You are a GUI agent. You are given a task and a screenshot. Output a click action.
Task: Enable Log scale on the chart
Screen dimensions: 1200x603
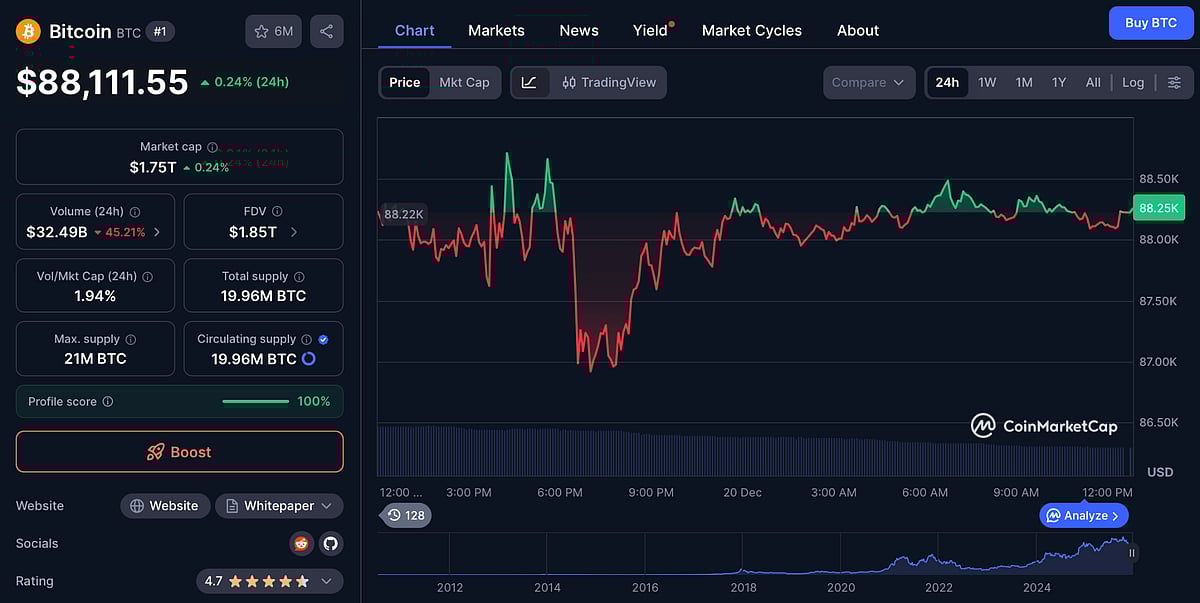click(x=1132, y=82)
